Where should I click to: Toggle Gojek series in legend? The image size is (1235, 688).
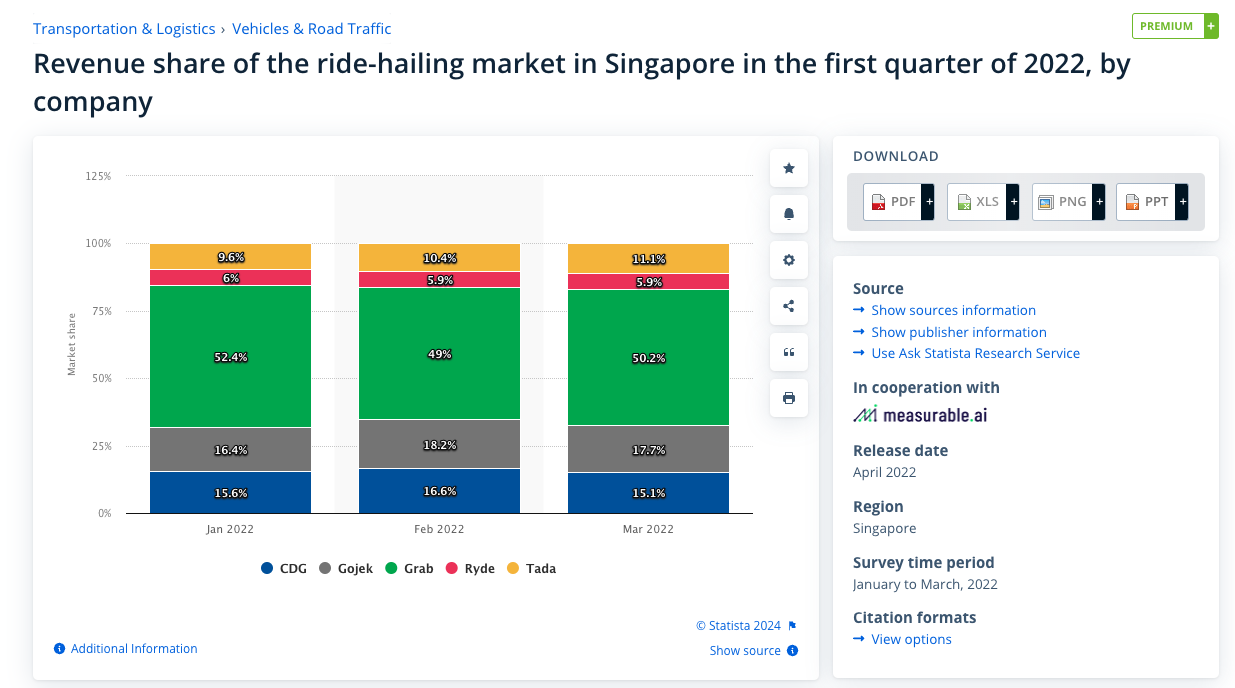pos(346,568)
